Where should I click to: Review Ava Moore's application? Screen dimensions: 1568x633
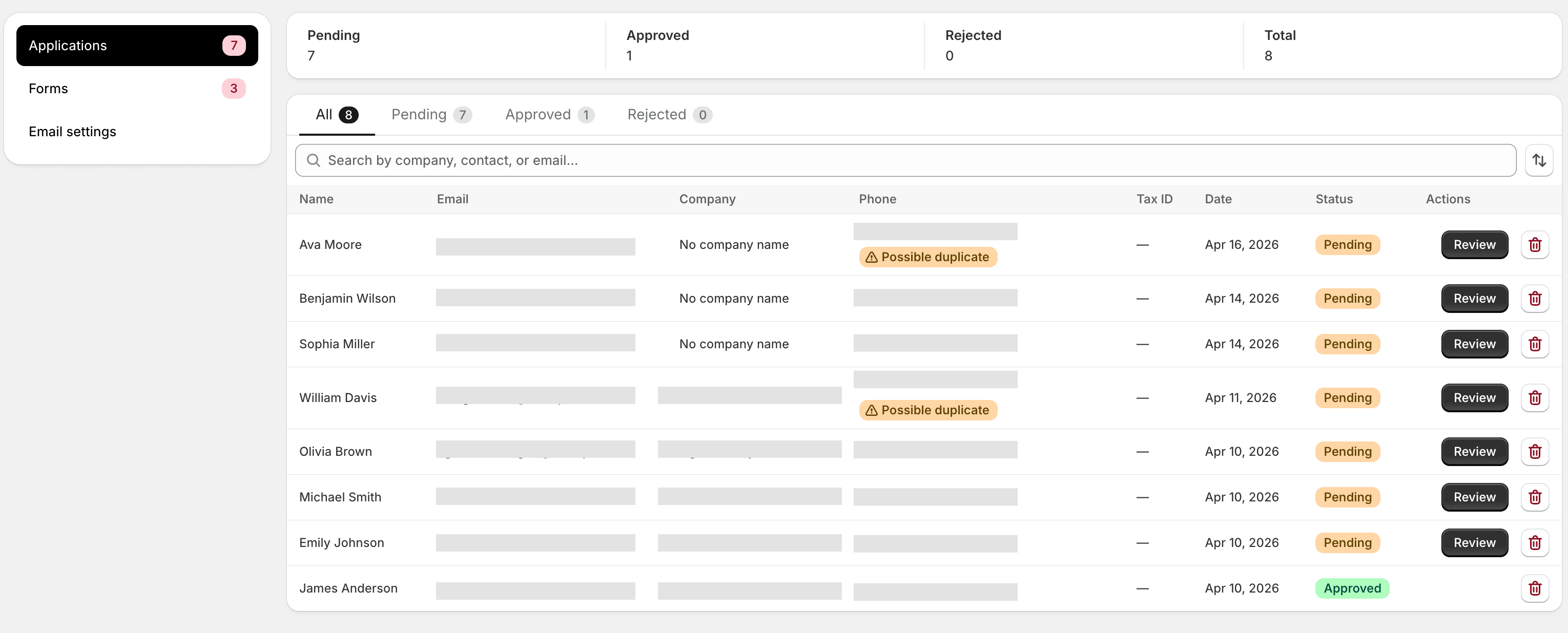(1474, 244)
